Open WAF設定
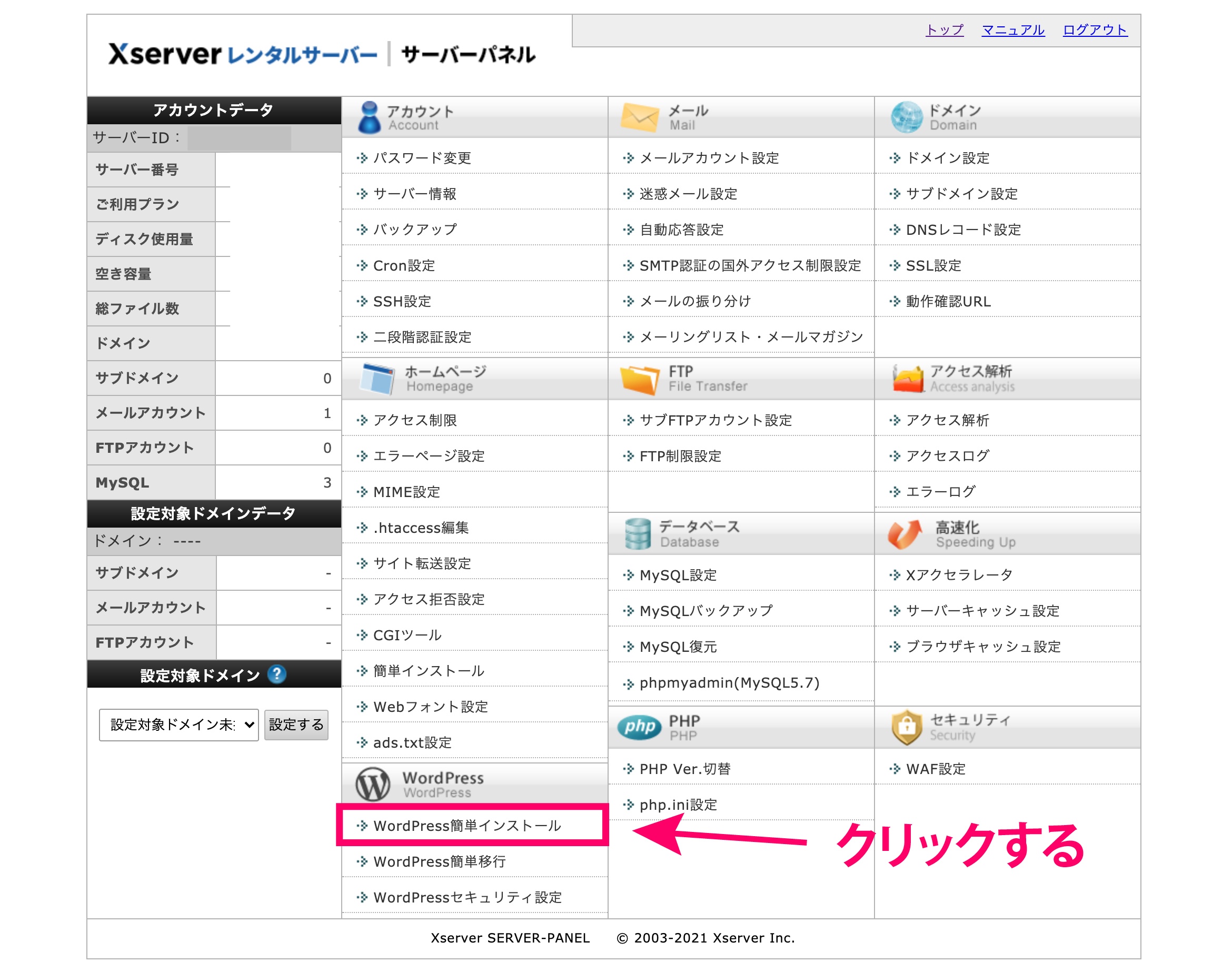 click(936, 769)
